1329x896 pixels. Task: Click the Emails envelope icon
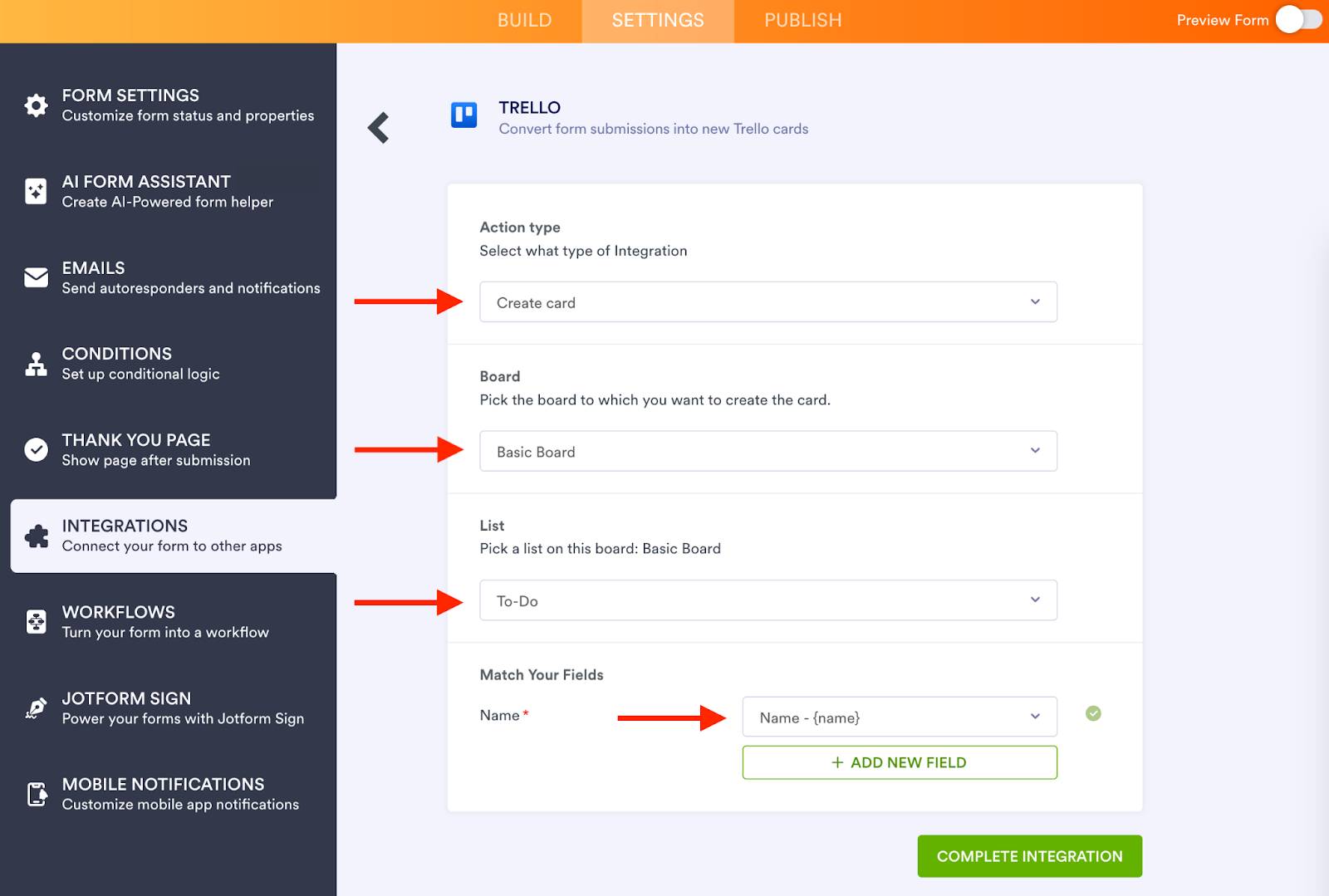click(x=36, y=277)
